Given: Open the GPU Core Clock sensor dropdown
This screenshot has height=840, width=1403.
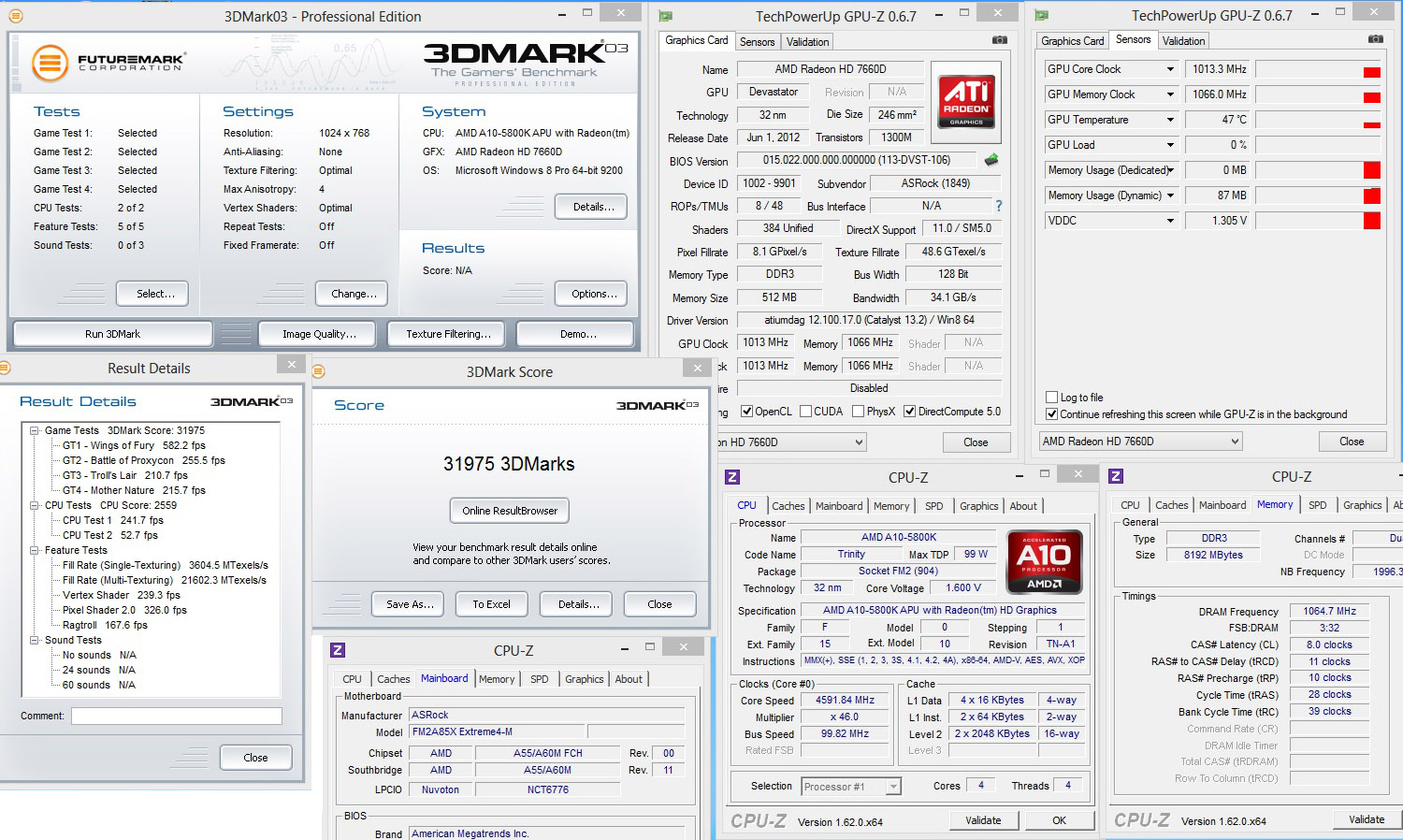Looking at the screenshot, I should click(1170, 69).
